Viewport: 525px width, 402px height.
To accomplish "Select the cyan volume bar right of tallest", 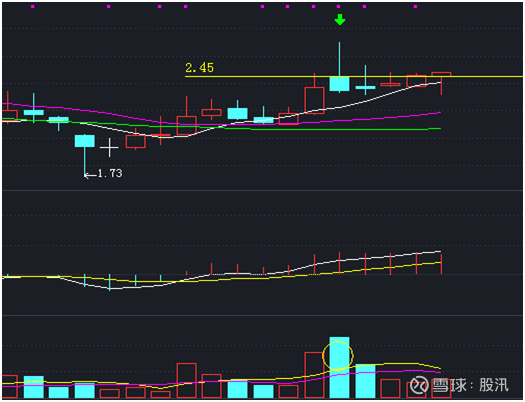I will point(365,381).
